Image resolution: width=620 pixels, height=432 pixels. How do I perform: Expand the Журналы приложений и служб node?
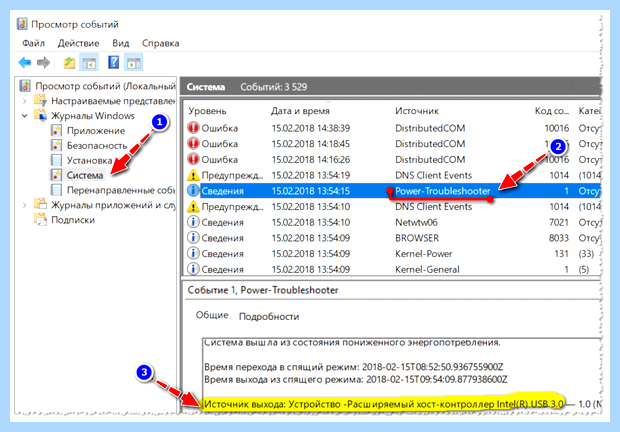coord(25,205)
